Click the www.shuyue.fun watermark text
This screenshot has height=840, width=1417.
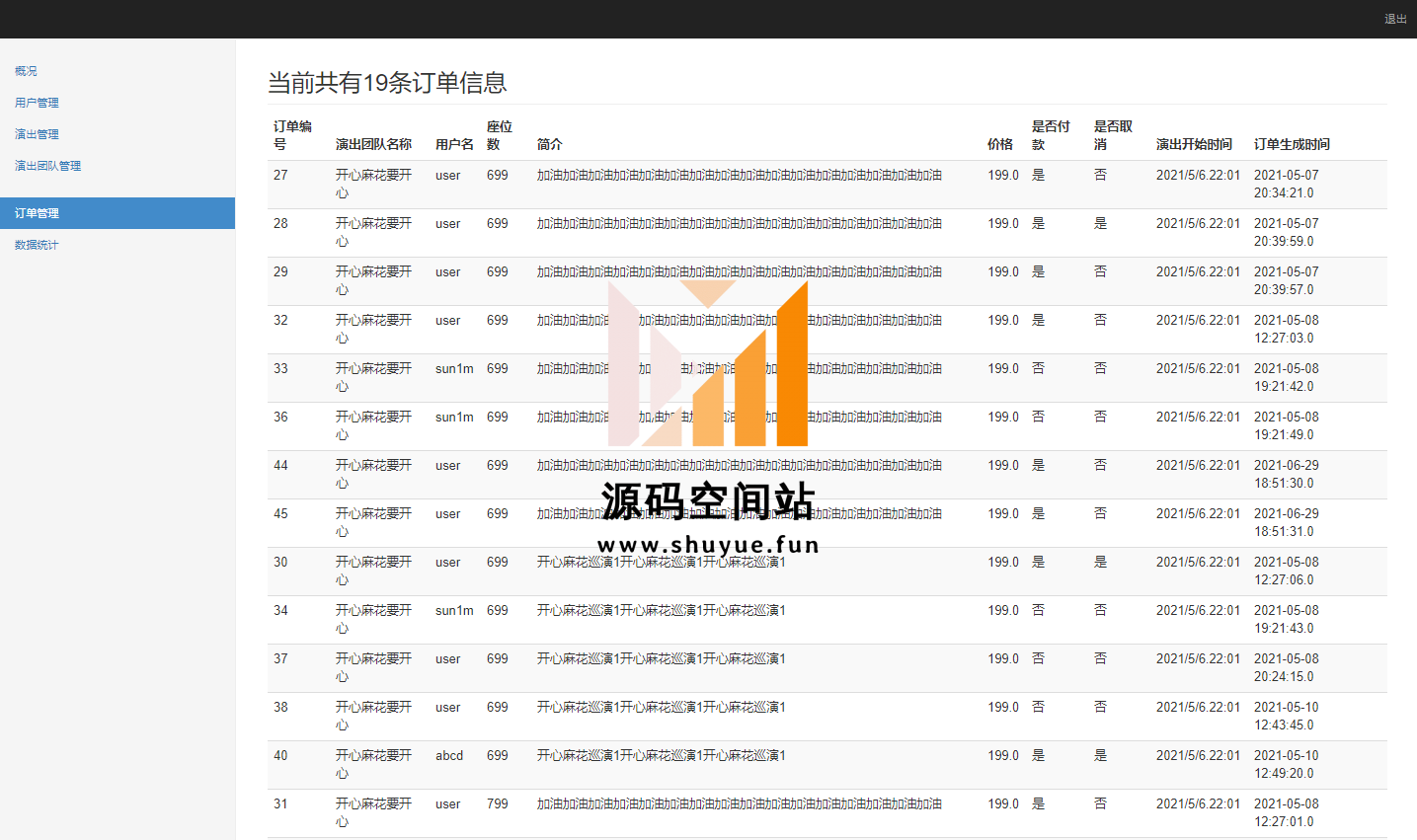click(708, 545)
